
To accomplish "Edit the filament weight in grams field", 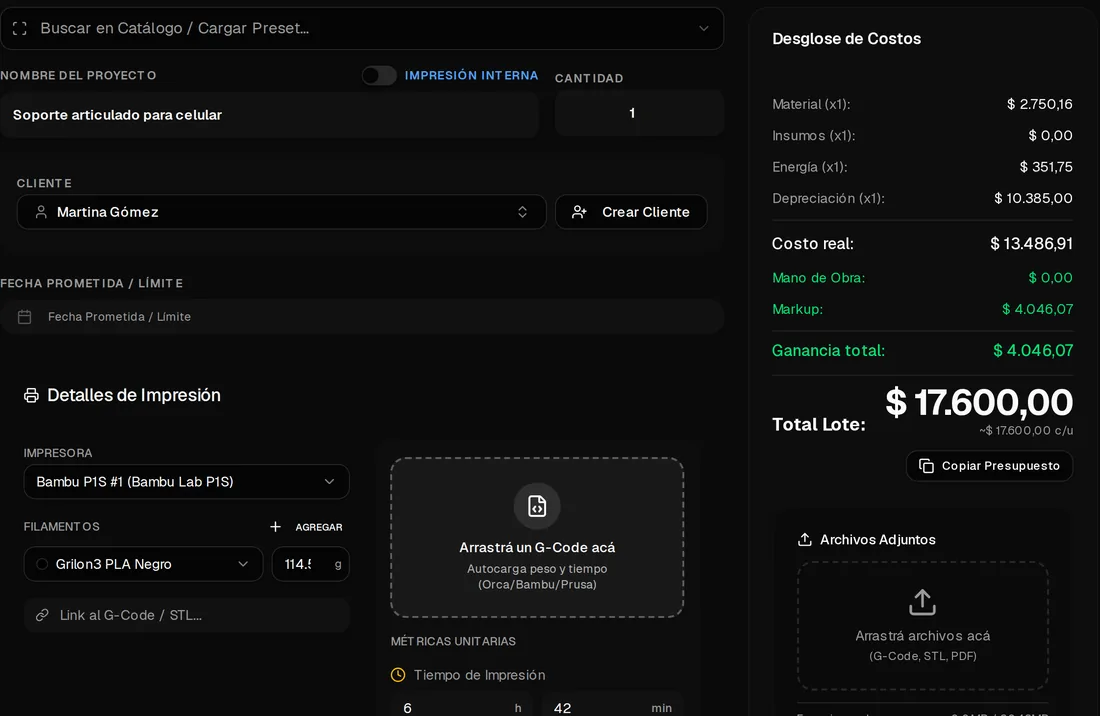I will tap(311, 564).
